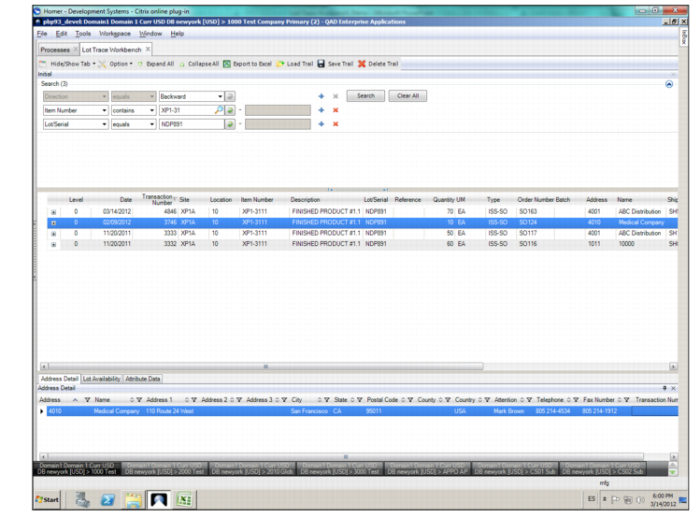This screenshot has height=517, width=700.
Task: Open the File menu
Action: pyautogui.click(x=42, y=33)
